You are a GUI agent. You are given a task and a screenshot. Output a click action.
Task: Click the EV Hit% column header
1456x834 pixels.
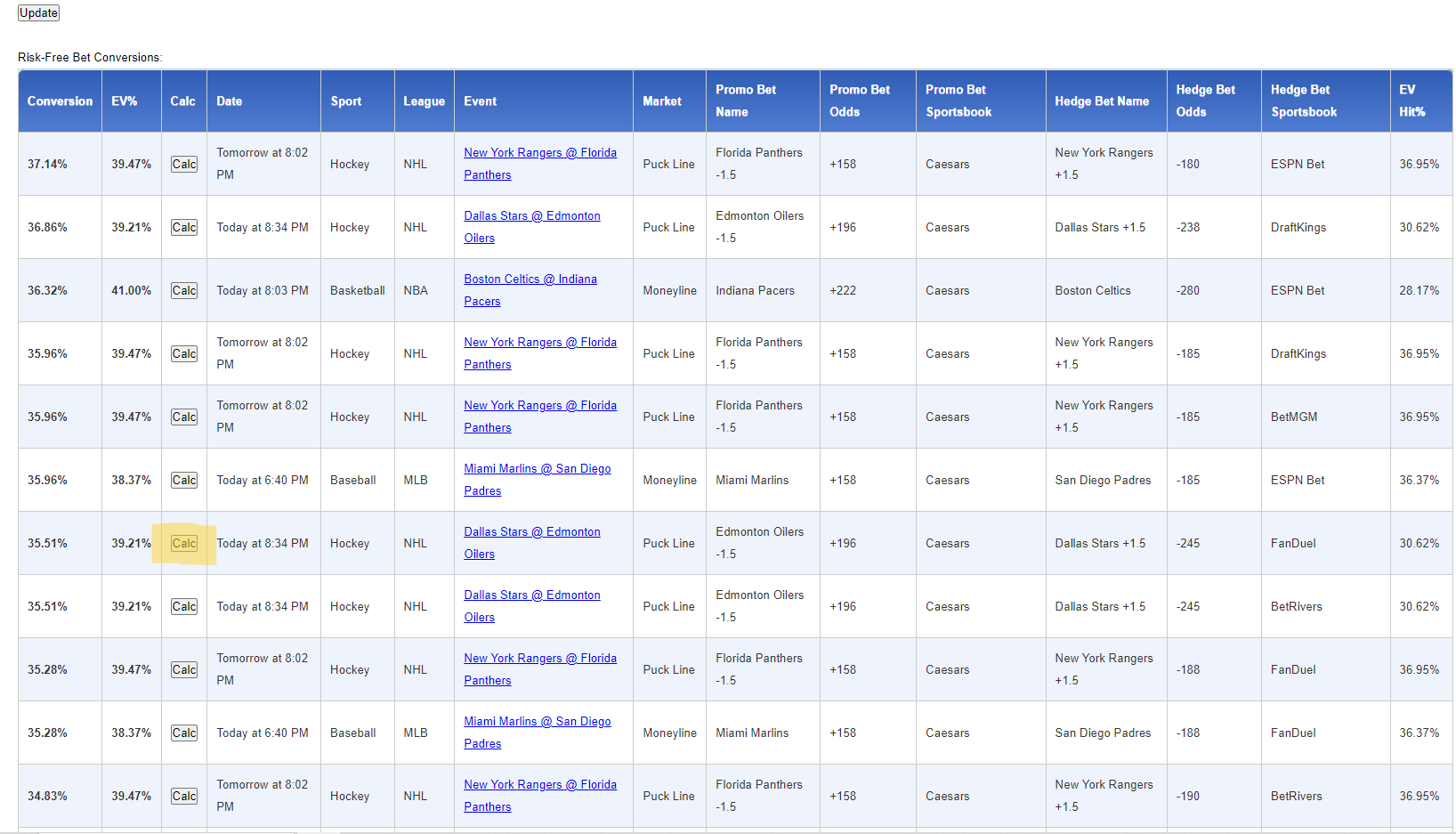[1421, 101]
